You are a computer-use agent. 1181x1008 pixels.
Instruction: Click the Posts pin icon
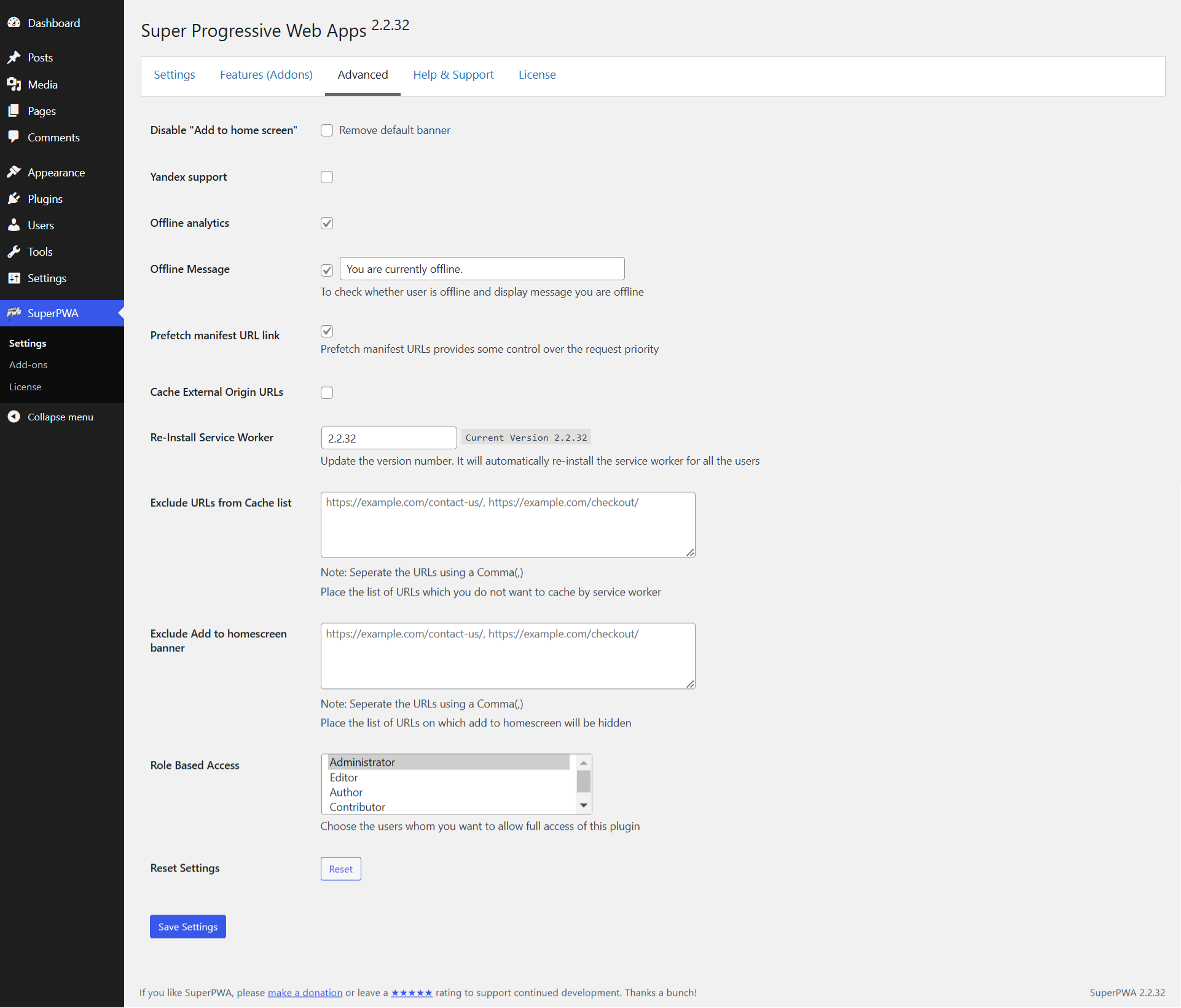coord(14,57)
